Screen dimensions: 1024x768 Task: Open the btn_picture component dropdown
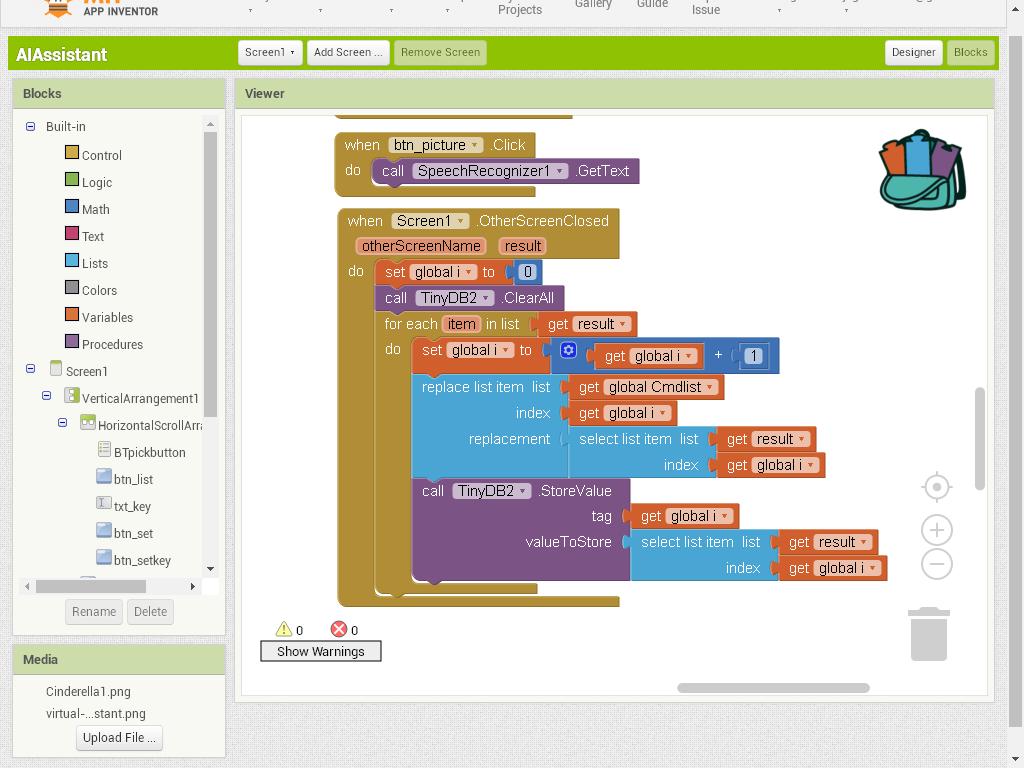[x=475, y=145]
